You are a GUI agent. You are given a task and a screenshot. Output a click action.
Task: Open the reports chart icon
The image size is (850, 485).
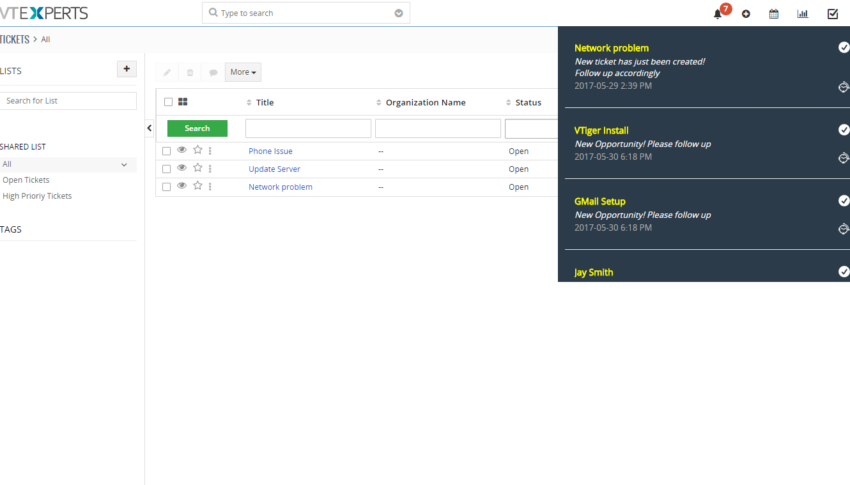pos(802,14)
